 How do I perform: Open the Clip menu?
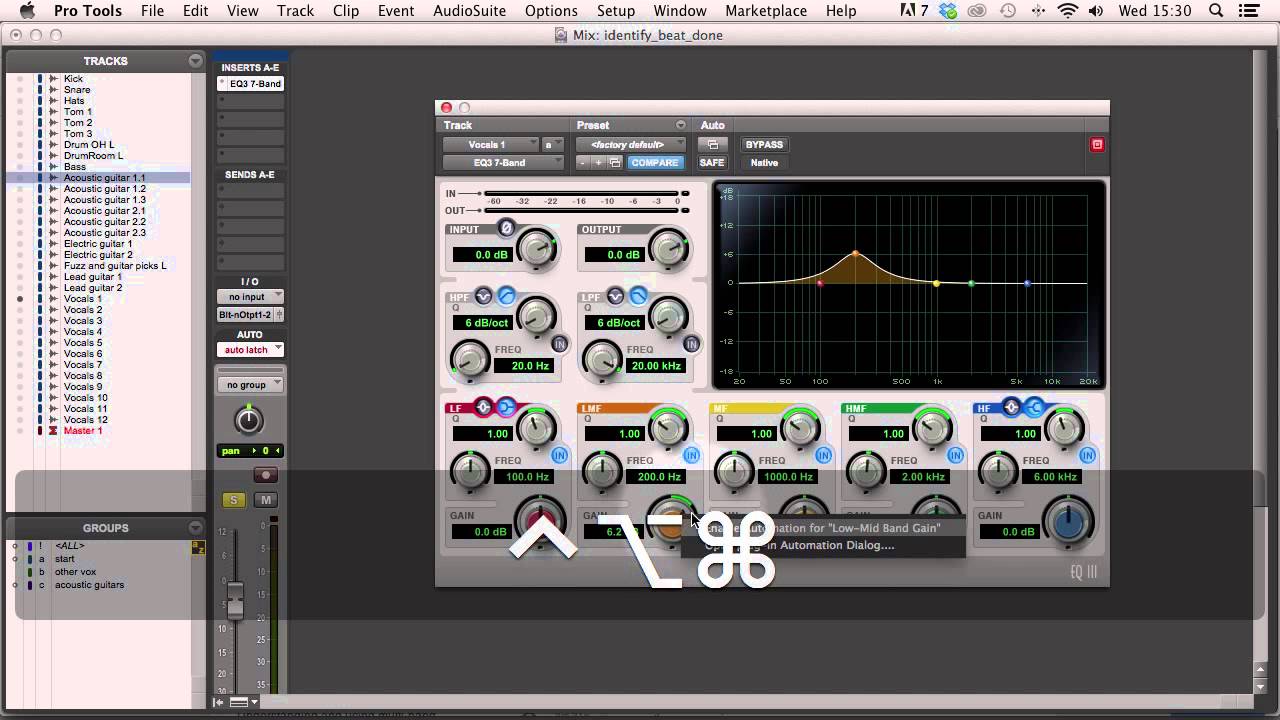pos(346,11)
